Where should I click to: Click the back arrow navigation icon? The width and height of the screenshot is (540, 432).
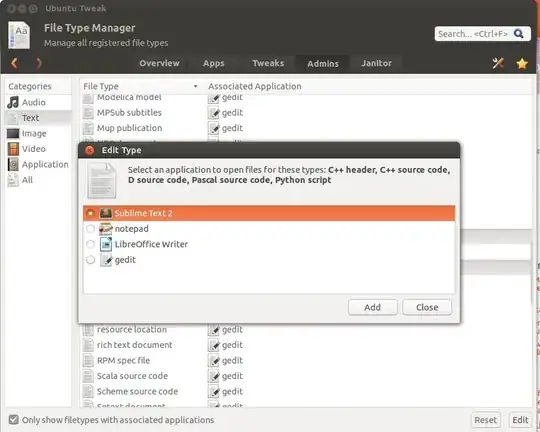[x=14, y=63]
